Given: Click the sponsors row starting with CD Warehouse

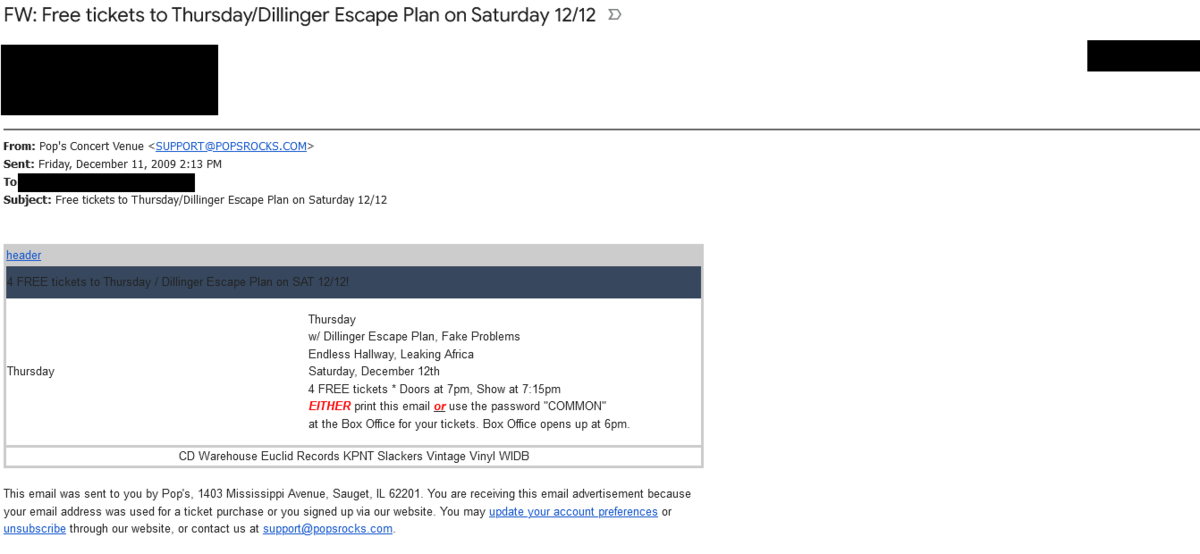Looking at the screenshot, I should click(x=354, y=456).
